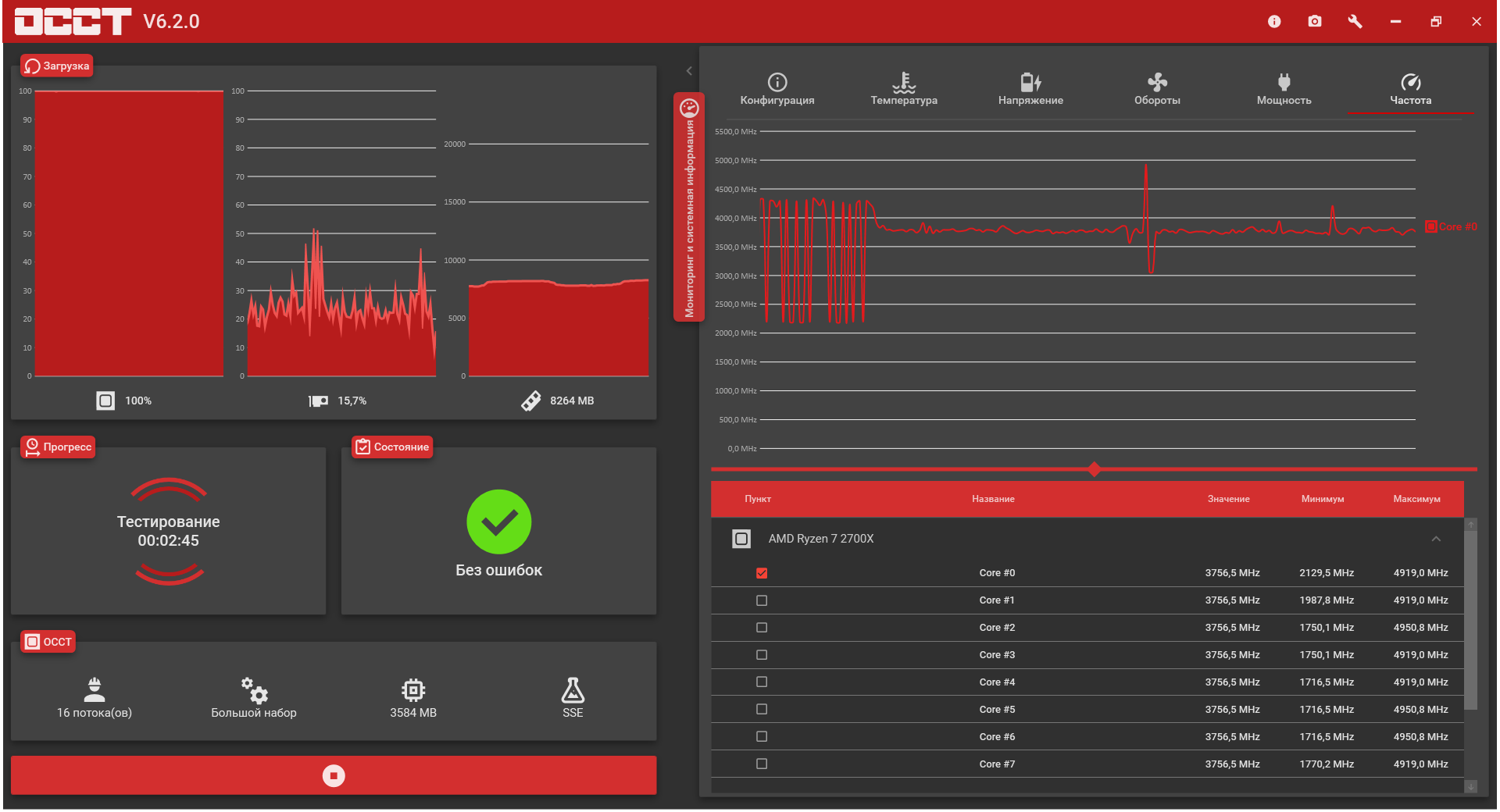Viewport: 1500px width, 812px height.
Task: Click the green checkmark status icon
Action: pos(499,522)
